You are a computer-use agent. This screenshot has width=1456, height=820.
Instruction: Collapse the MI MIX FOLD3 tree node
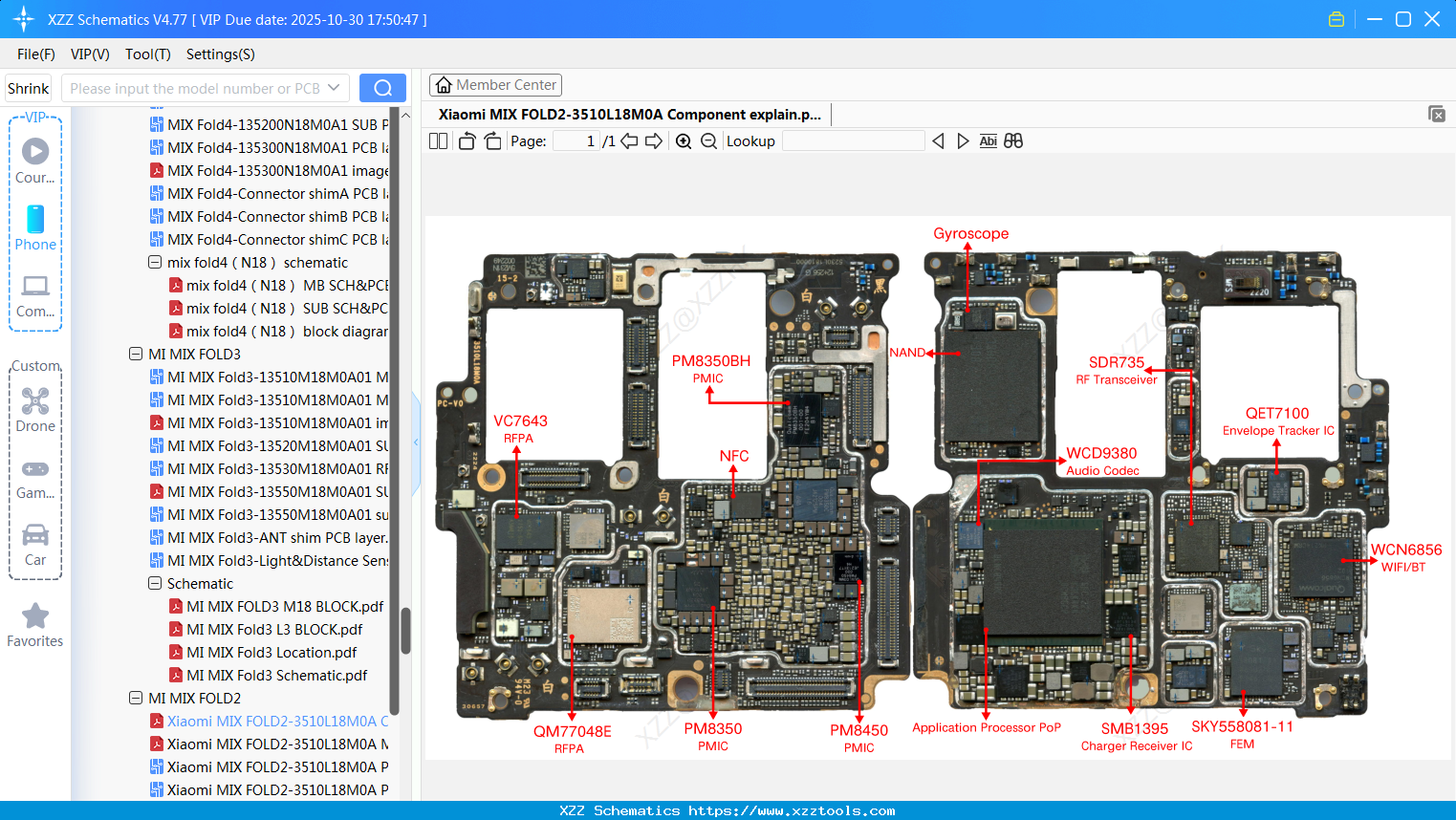click(135, 353)
